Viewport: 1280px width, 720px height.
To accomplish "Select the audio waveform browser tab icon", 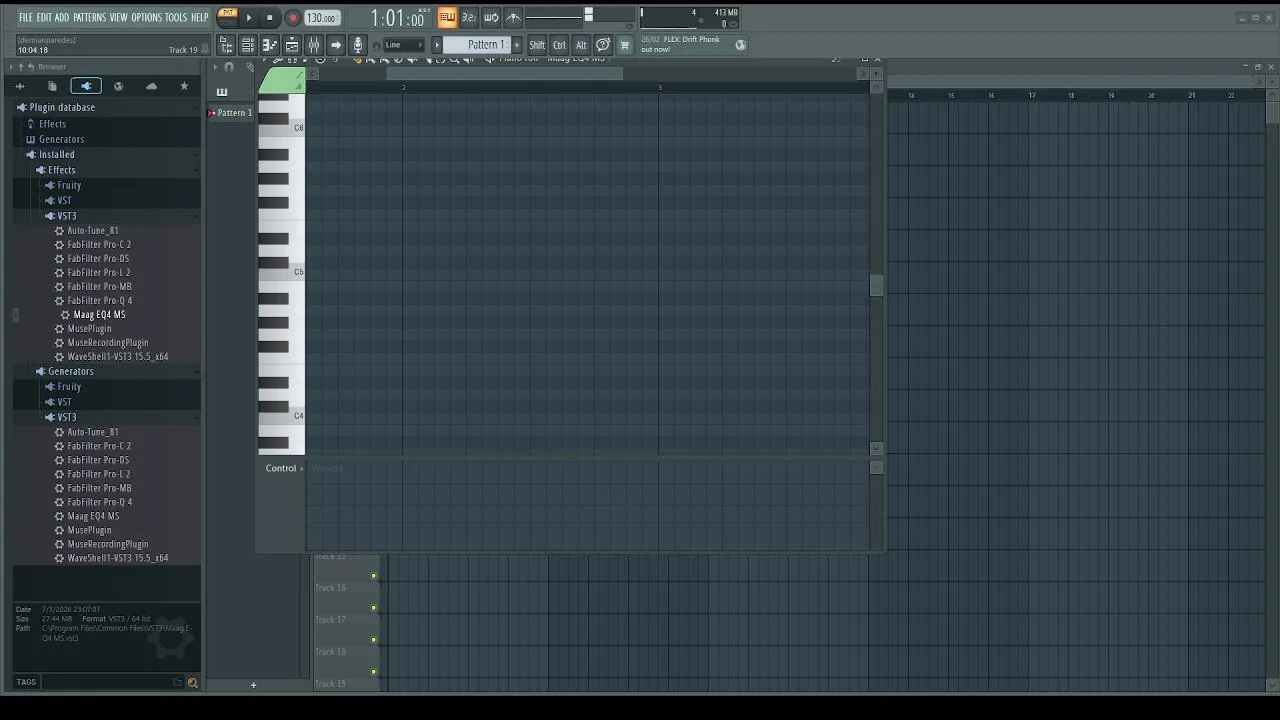I will [x=19, y=87].
